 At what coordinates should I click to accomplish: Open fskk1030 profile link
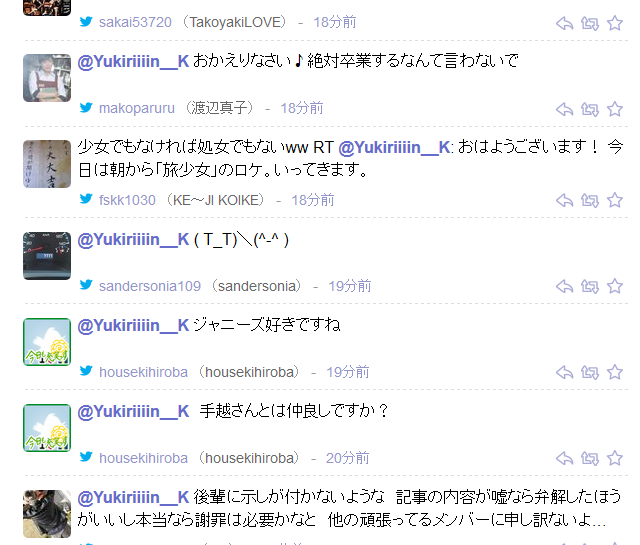127,200
